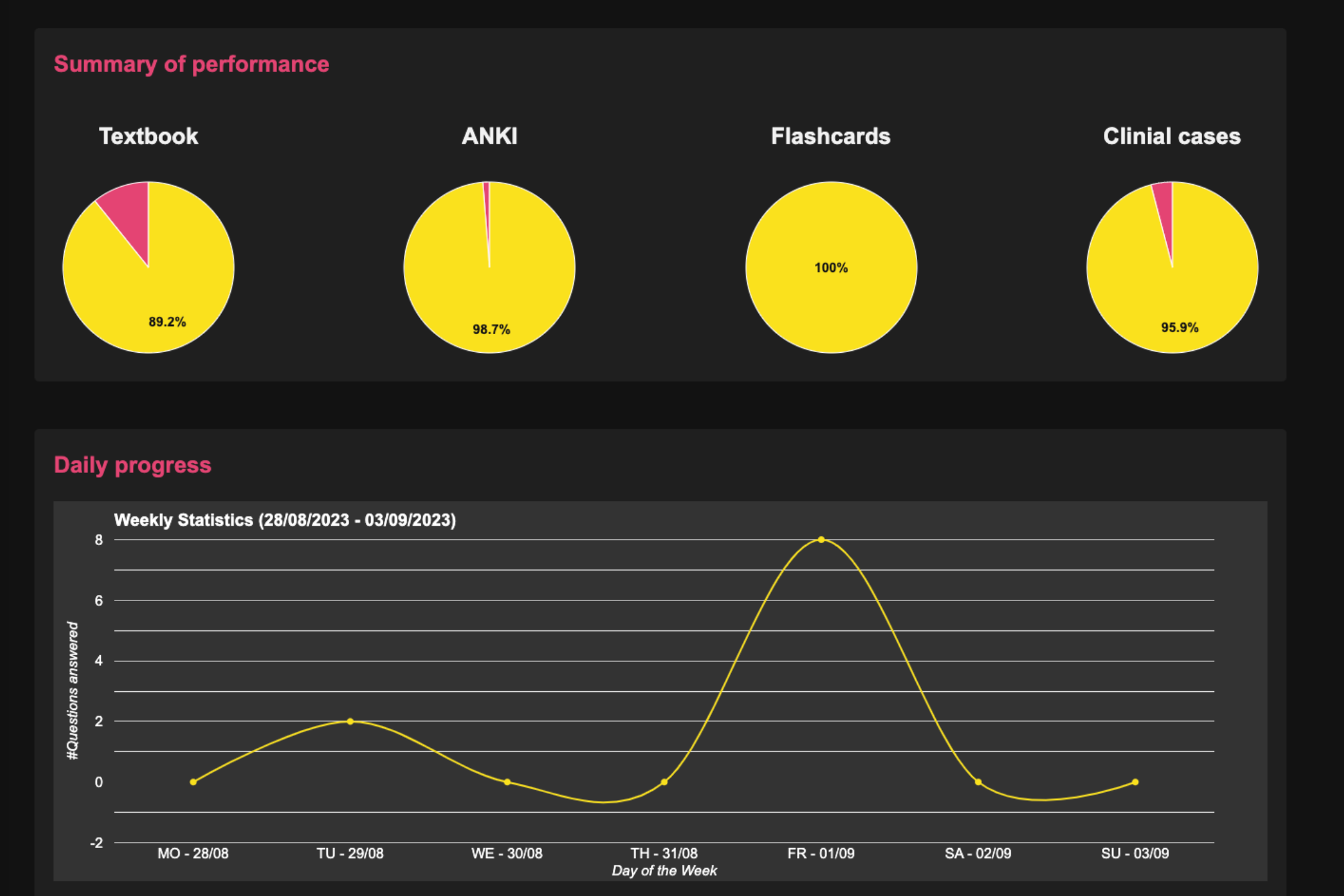The height and width of the screenshot is (896, 1344).
Task: Click the 'MO - 28/08' axis label
Action: coord(193,854)
